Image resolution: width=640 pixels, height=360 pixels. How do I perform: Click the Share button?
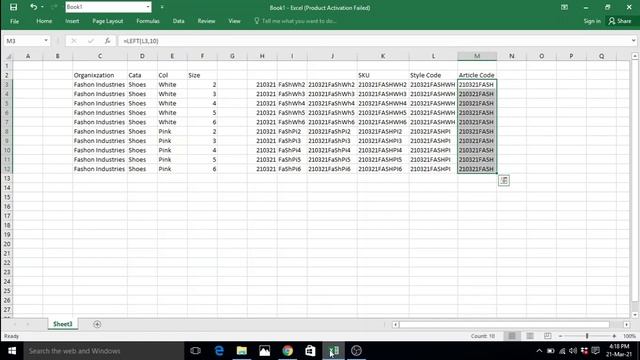620,21
